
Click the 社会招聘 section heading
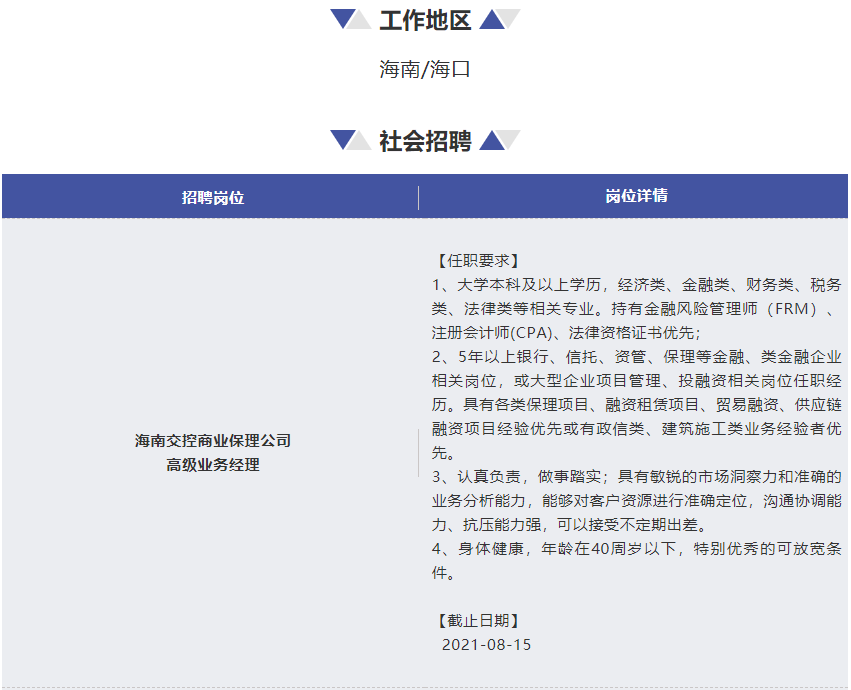click(425, 141)
